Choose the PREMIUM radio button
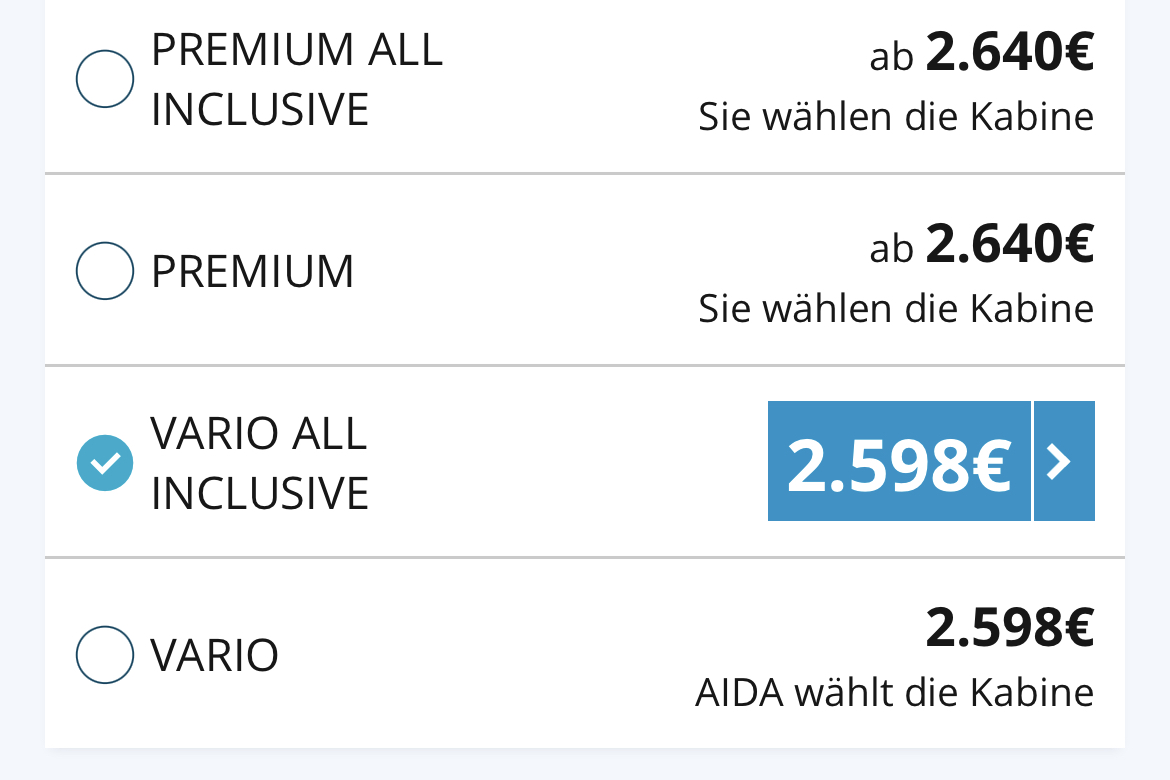 (105, 271)
